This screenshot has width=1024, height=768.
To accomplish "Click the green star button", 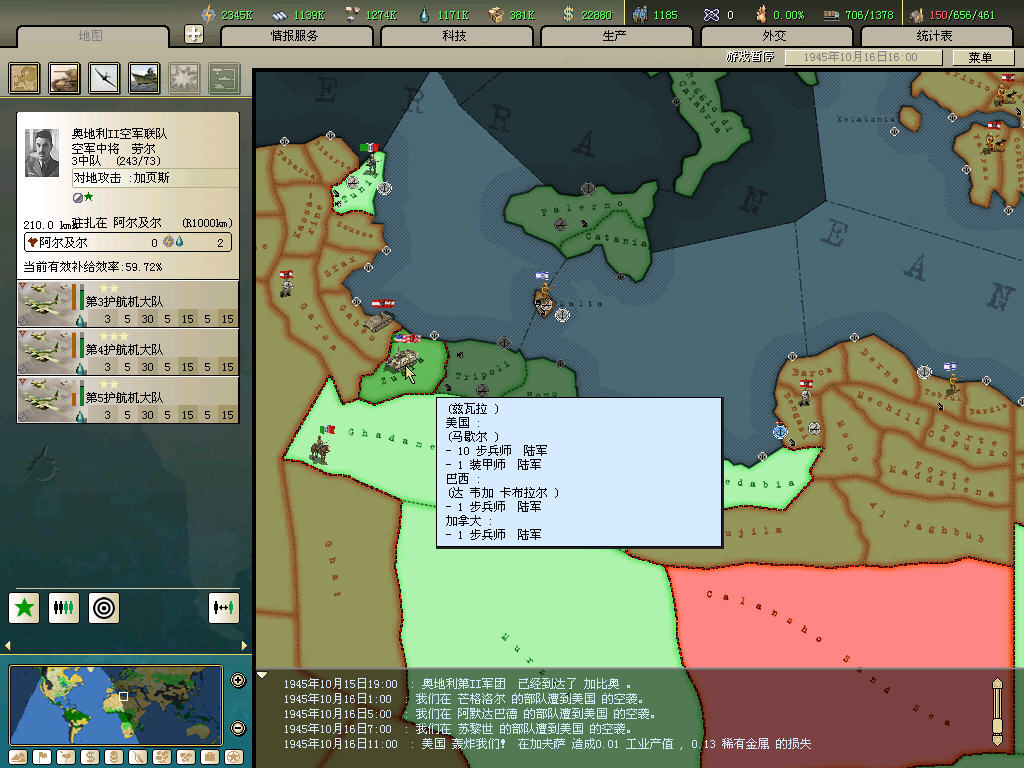I will pos(24,607).
